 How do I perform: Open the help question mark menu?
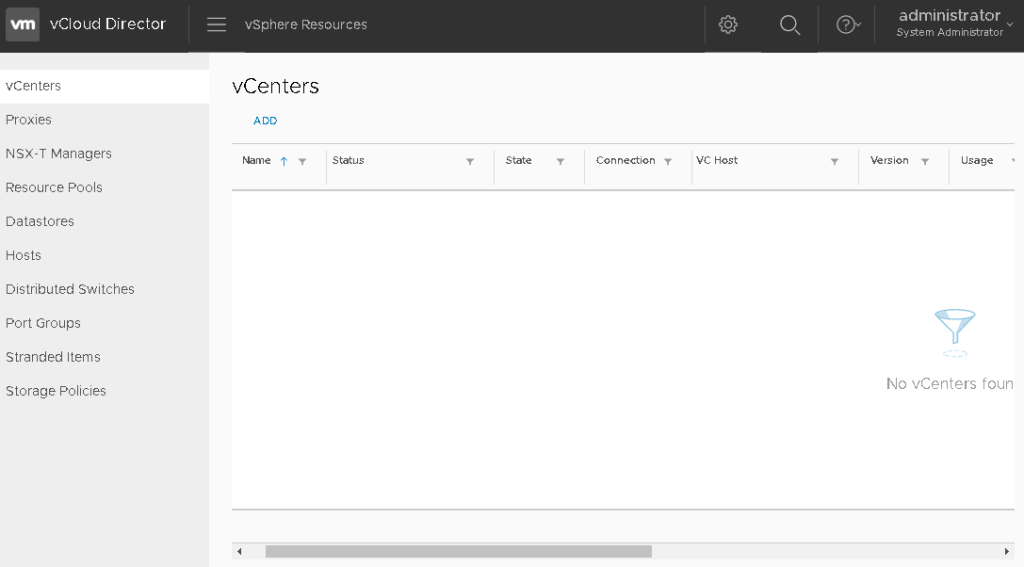pos(847,25)
